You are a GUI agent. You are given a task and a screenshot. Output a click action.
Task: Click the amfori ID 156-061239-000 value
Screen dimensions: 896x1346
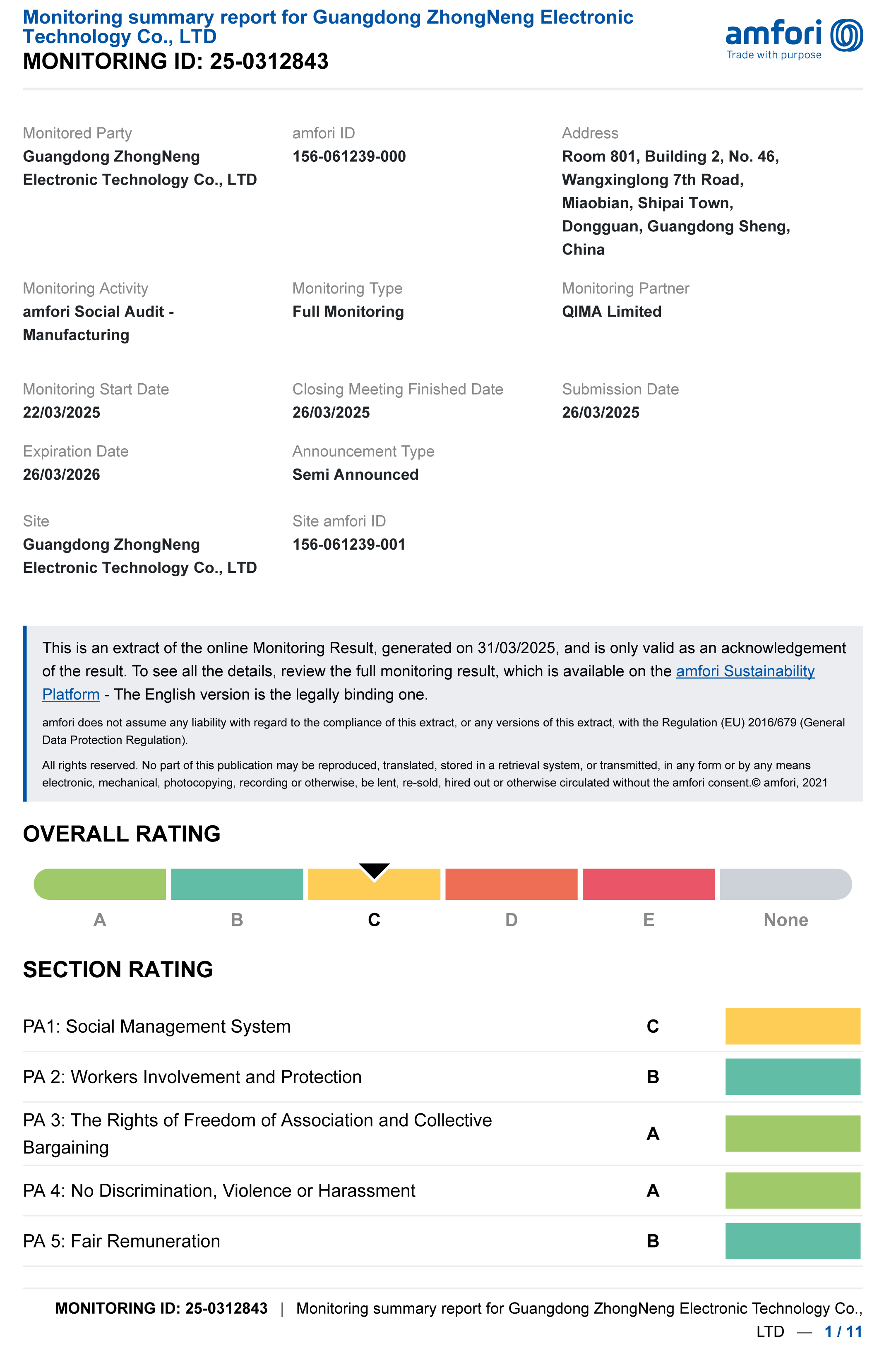point(348,156)
